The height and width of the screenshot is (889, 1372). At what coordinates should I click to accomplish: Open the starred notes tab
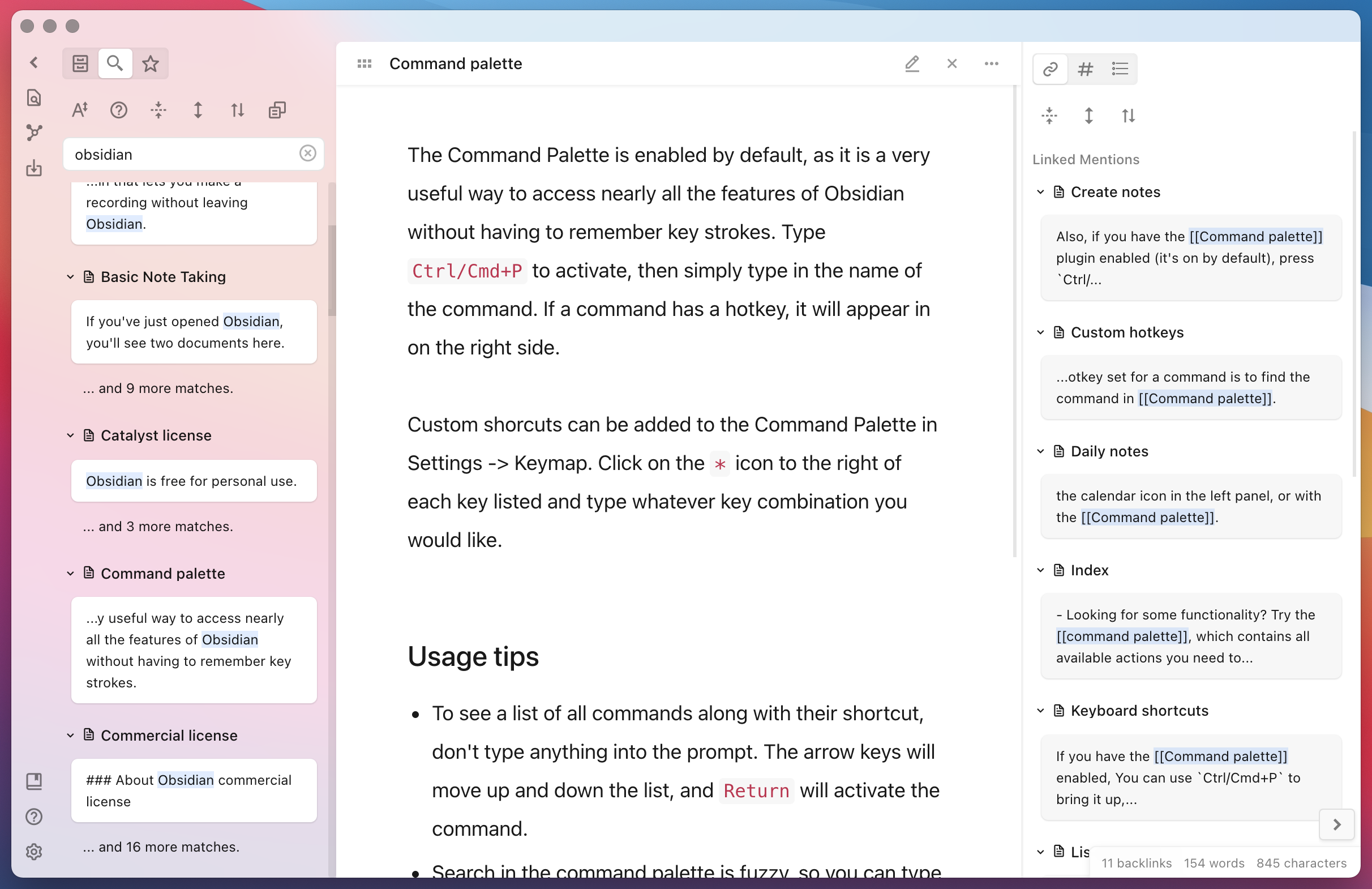[151, 63]
